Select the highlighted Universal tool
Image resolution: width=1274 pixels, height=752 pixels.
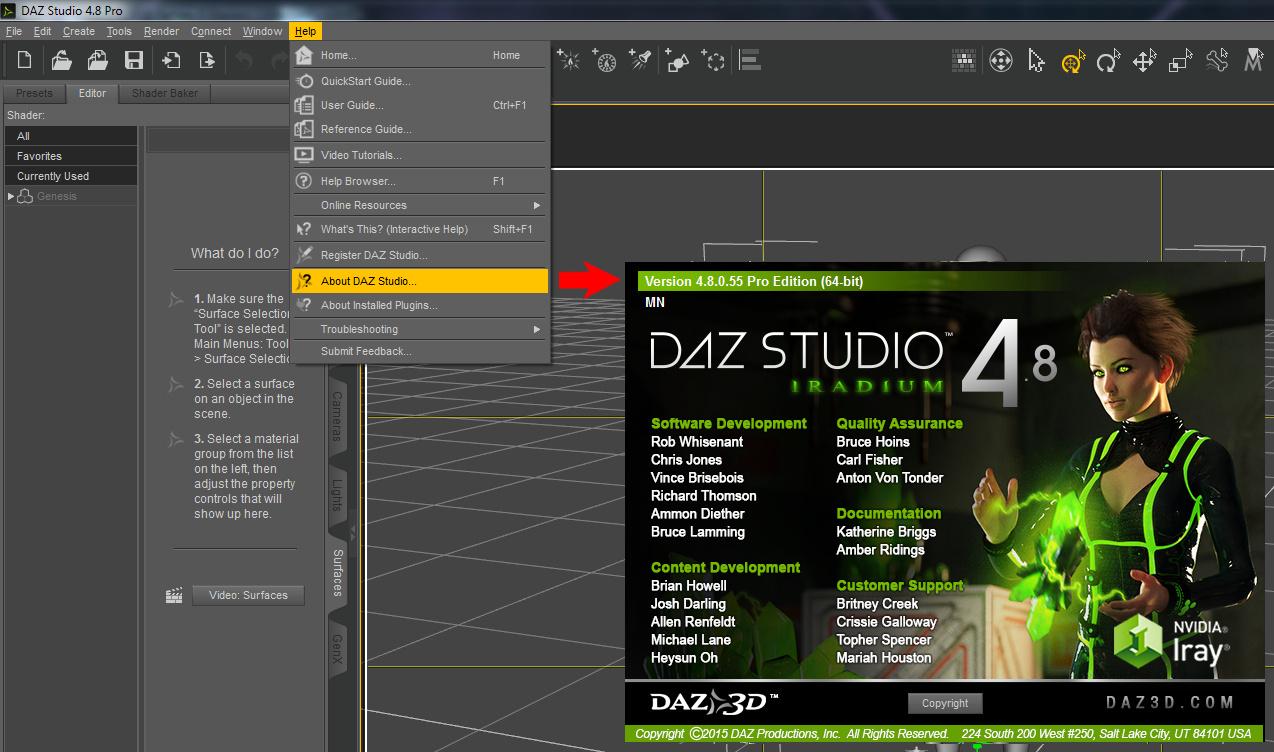[1073, 61]
